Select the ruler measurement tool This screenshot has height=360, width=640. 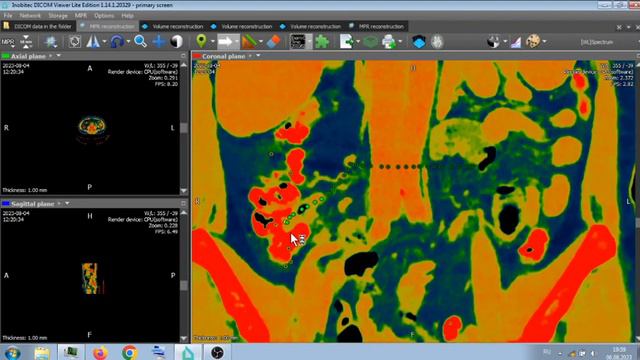249,42
